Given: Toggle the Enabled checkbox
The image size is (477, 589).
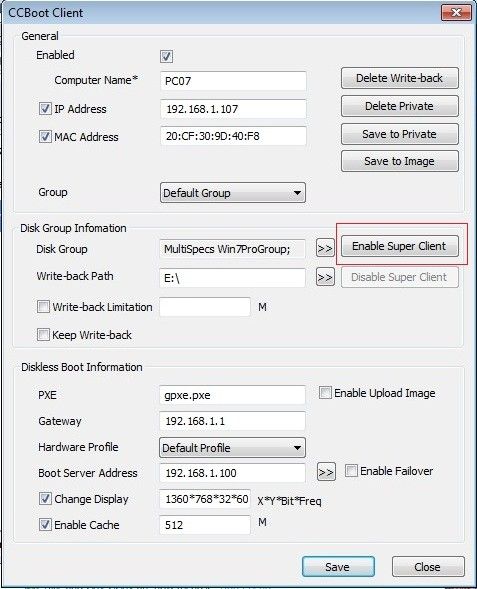Looking at the screenshot, I should point(166,56).
